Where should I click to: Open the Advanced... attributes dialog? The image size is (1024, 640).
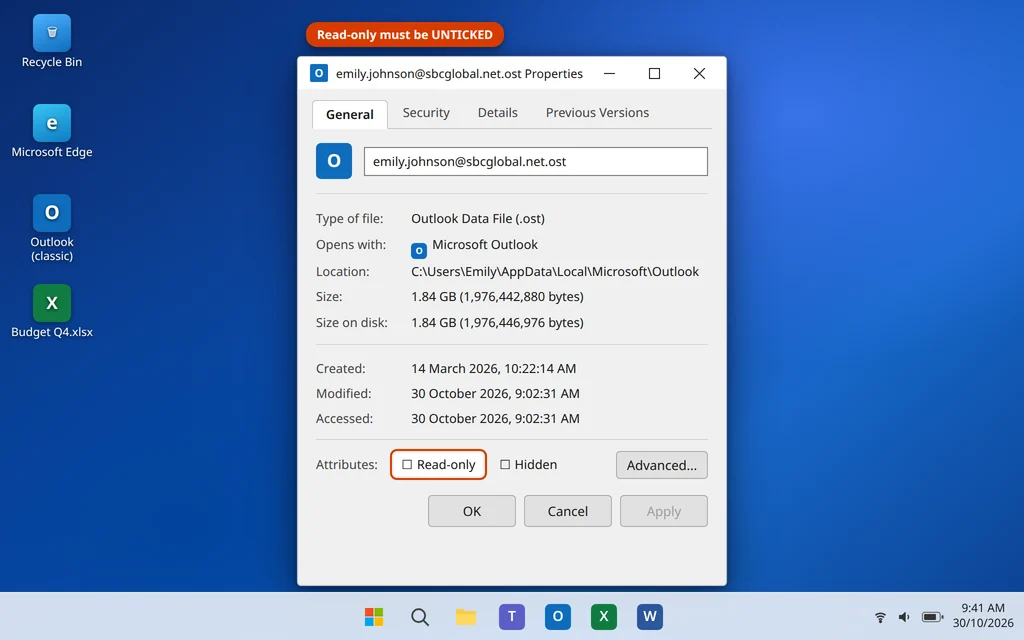(662, 465)
